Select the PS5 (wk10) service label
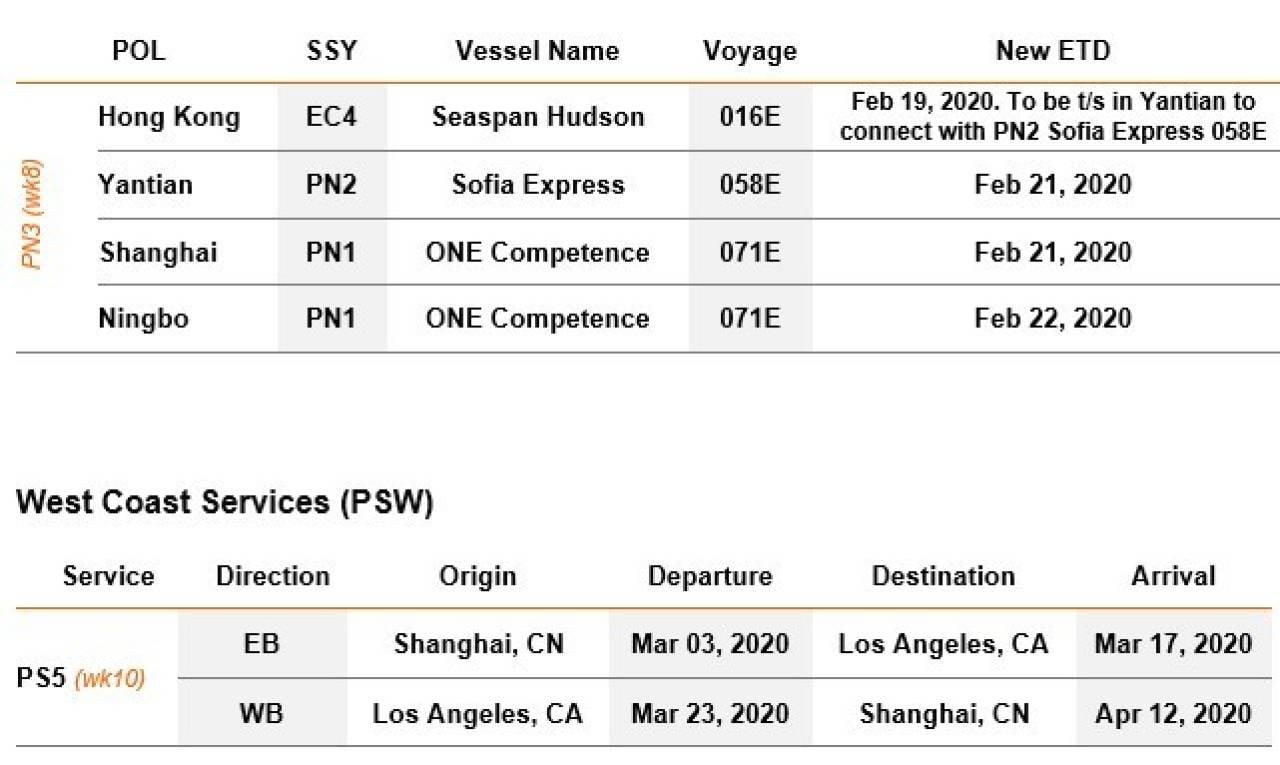 click(x=81, y=678)
